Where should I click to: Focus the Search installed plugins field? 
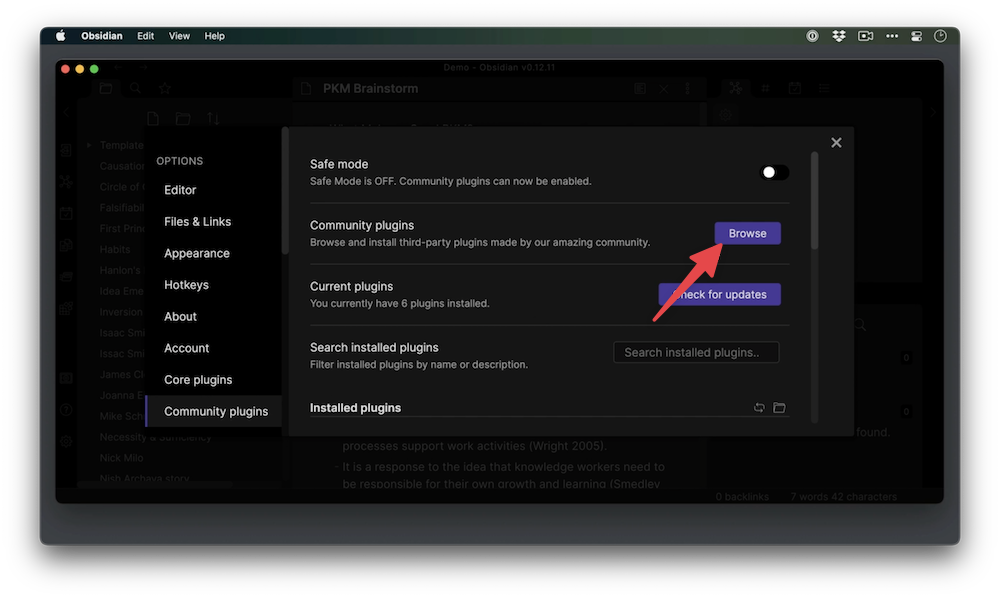696,353
